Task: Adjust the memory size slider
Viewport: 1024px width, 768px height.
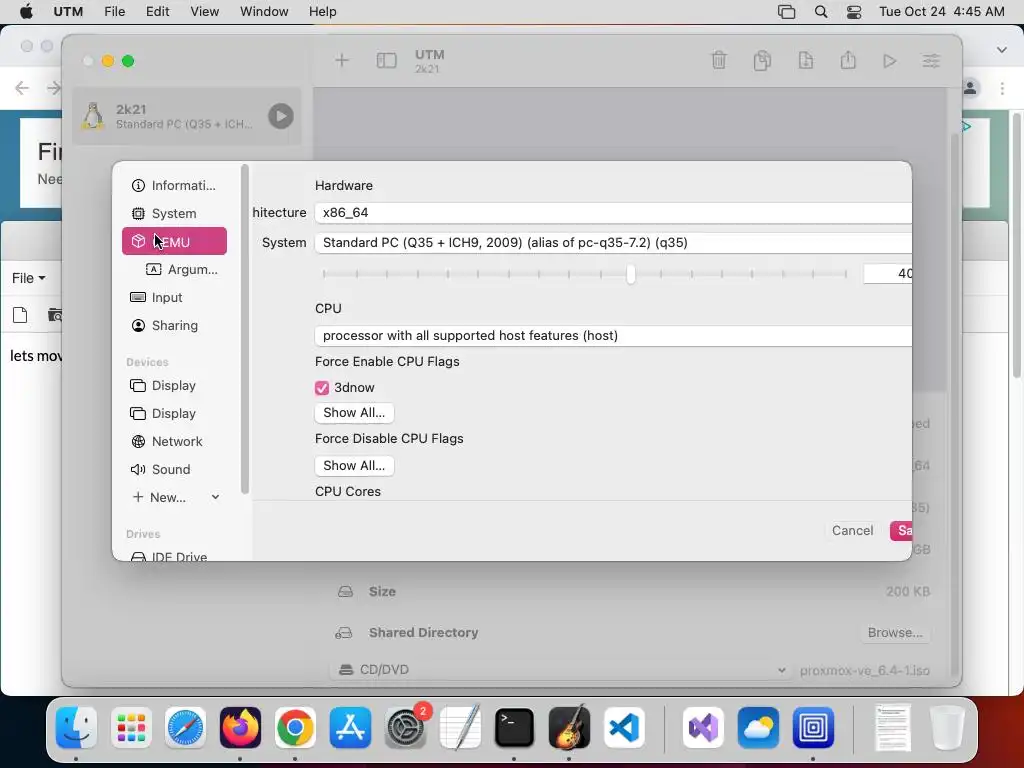Action: click(x=631, y=274)
